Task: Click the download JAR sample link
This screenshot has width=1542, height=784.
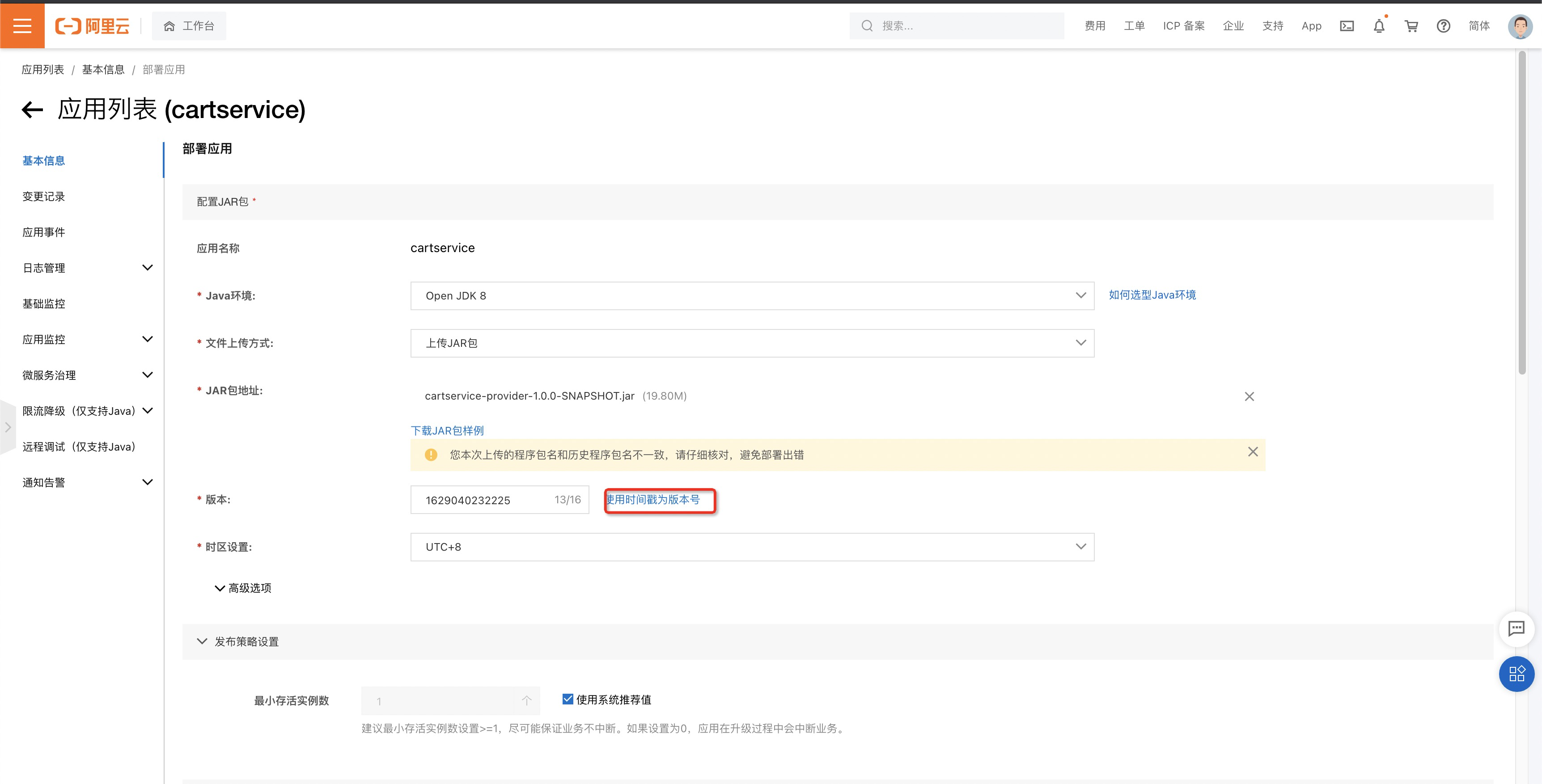Action: [x=447, y=431]
